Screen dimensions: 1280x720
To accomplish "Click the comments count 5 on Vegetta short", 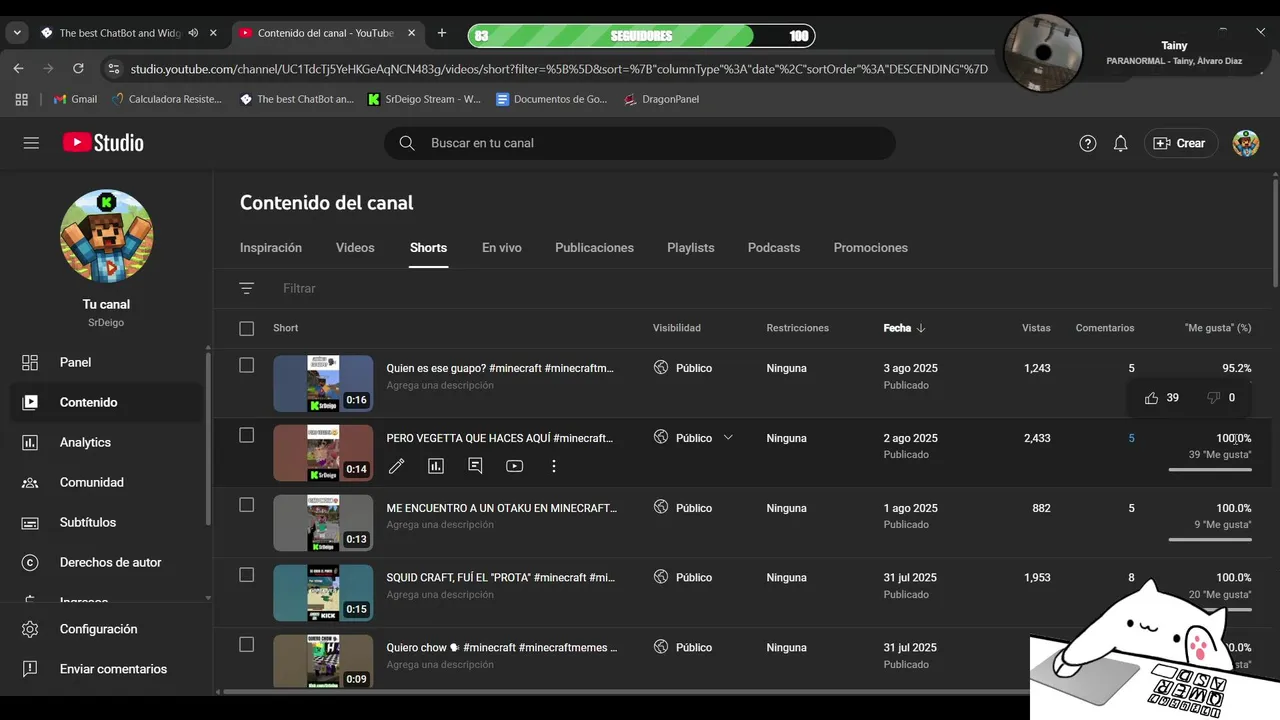I will point(1131,438).
